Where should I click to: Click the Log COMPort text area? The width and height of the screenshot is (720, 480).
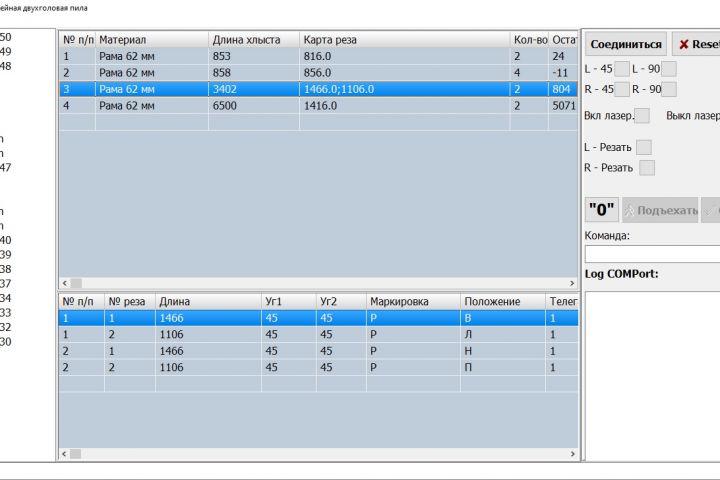pos(652,376)
